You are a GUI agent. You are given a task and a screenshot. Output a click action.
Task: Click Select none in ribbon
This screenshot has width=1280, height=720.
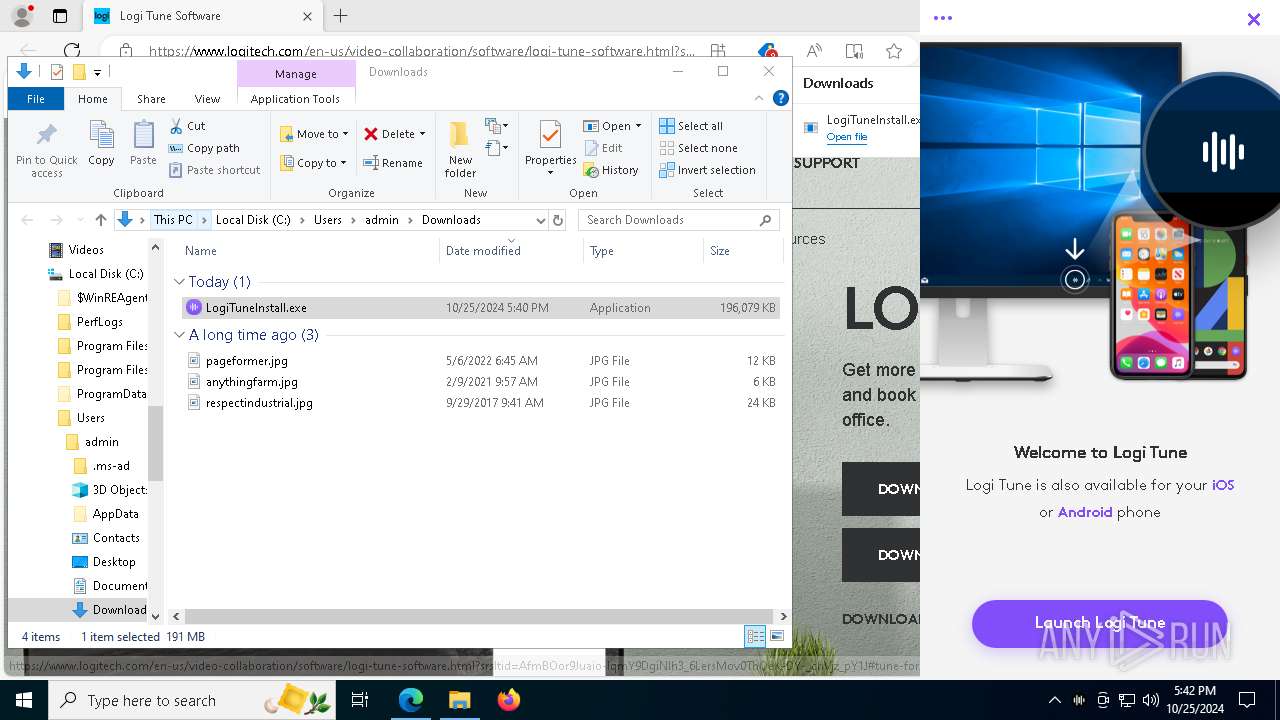(698, 148)
